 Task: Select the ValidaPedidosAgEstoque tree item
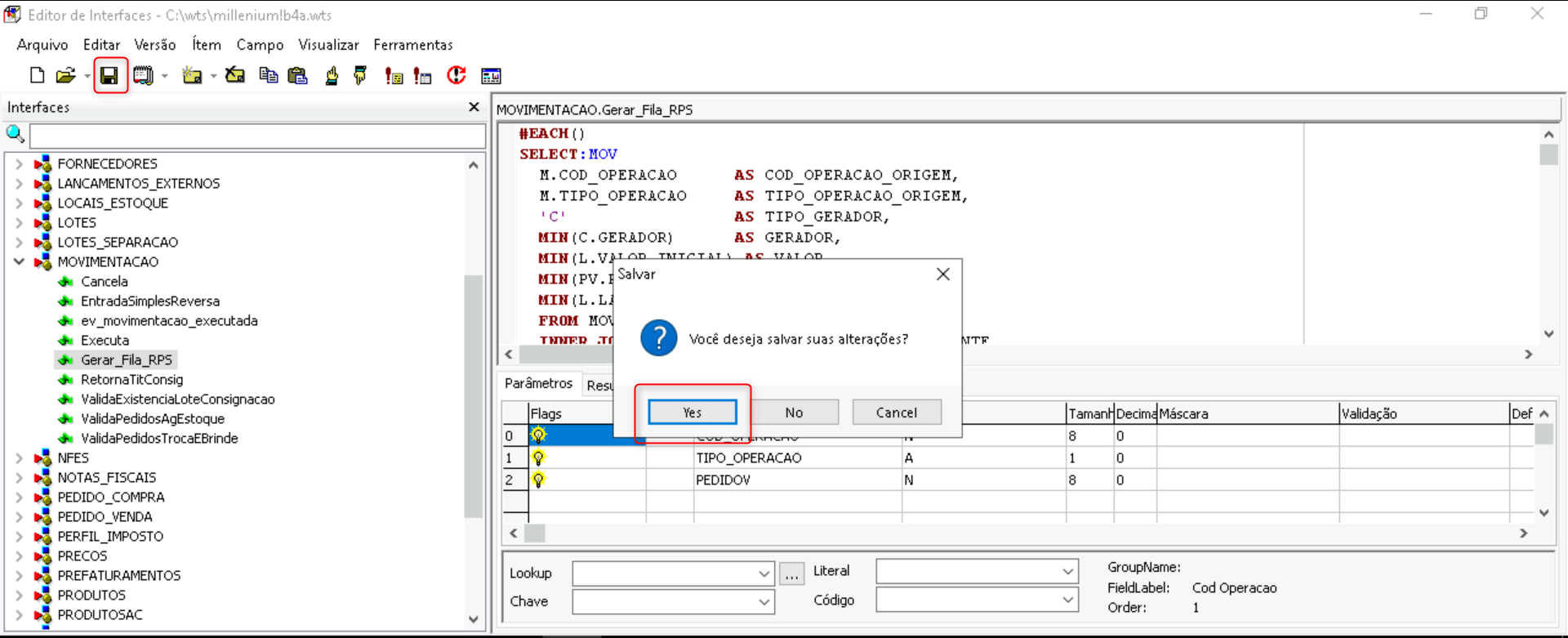pos(152,419)
